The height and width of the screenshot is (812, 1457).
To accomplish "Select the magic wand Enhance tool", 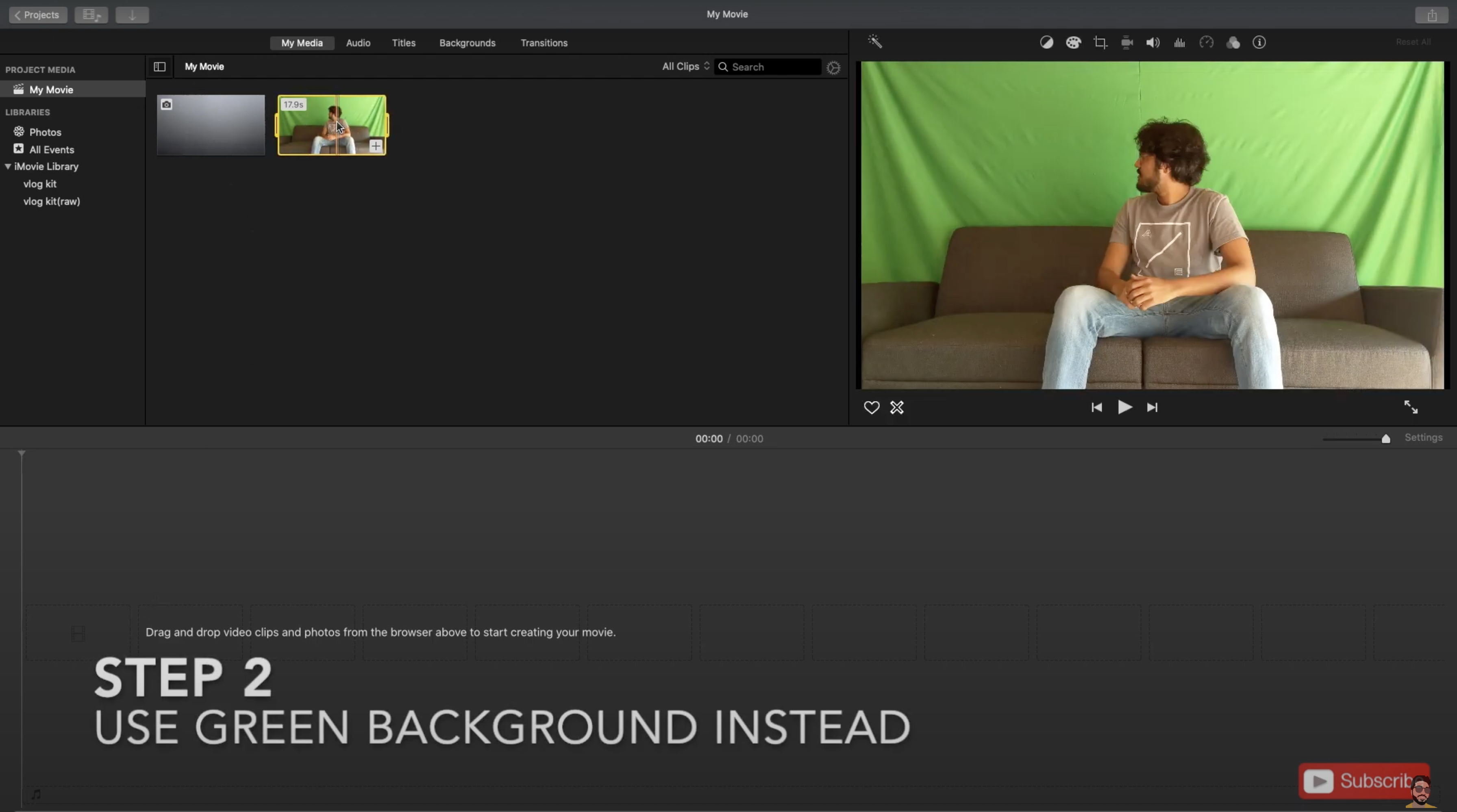I will (x=875, y=41).
